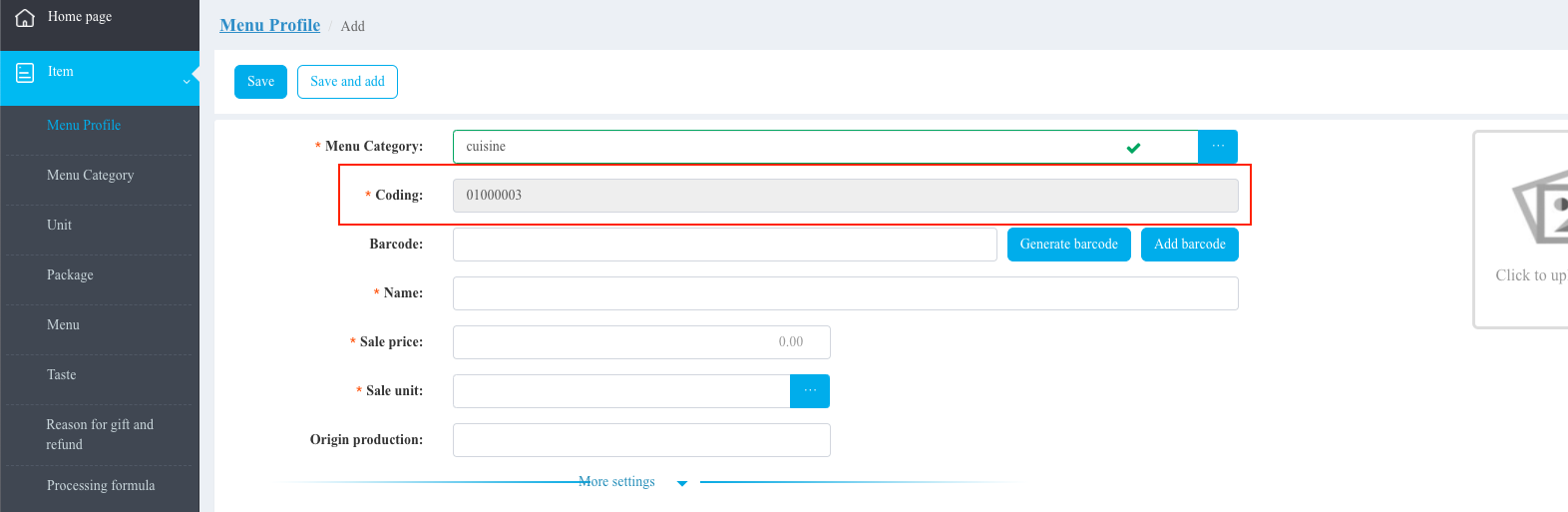Screen dimensions: 1568x512
Task: Open Sale unit picker ellipsis button
Action: tap(810, 391)
